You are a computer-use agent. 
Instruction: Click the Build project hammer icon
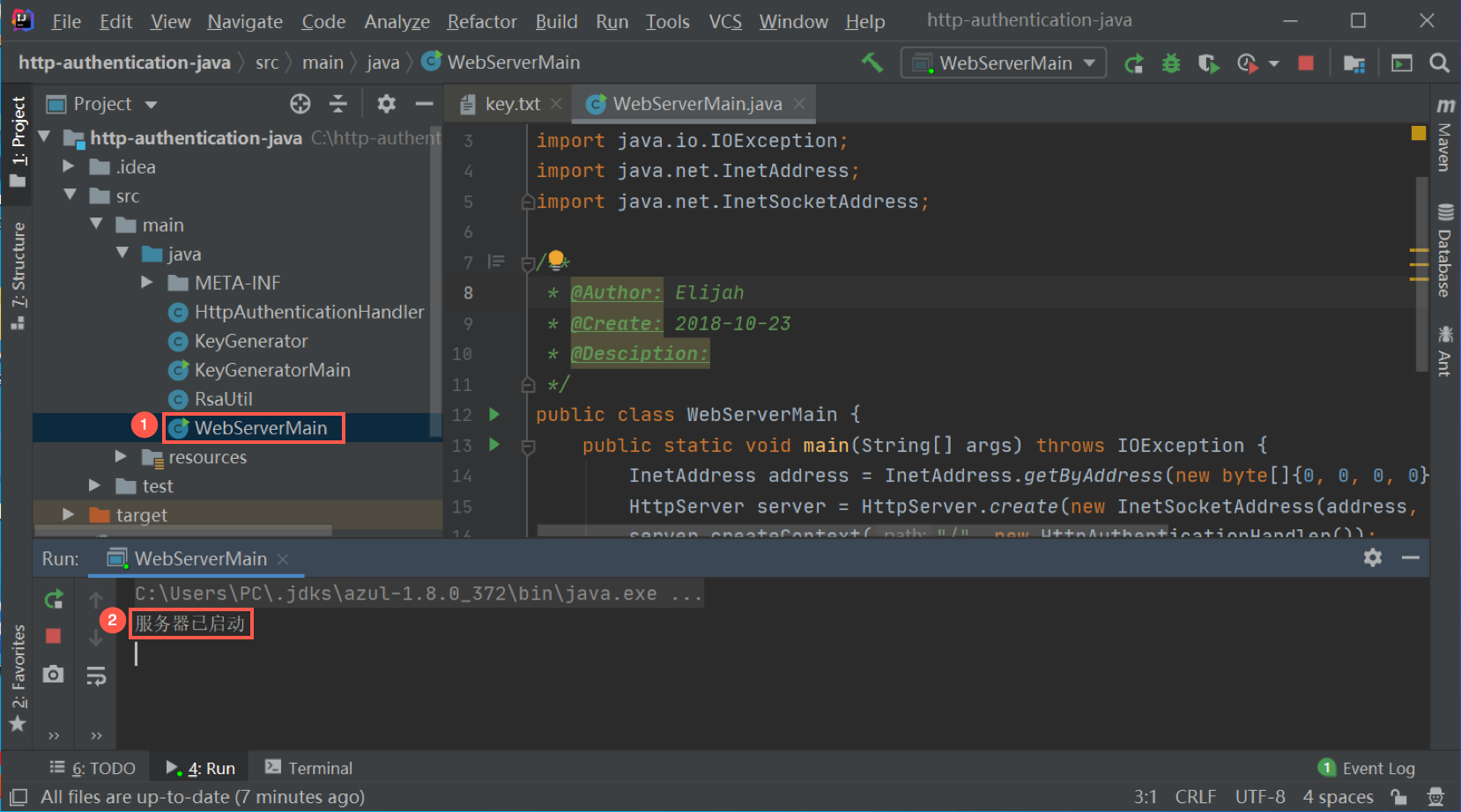coord(871,63)
